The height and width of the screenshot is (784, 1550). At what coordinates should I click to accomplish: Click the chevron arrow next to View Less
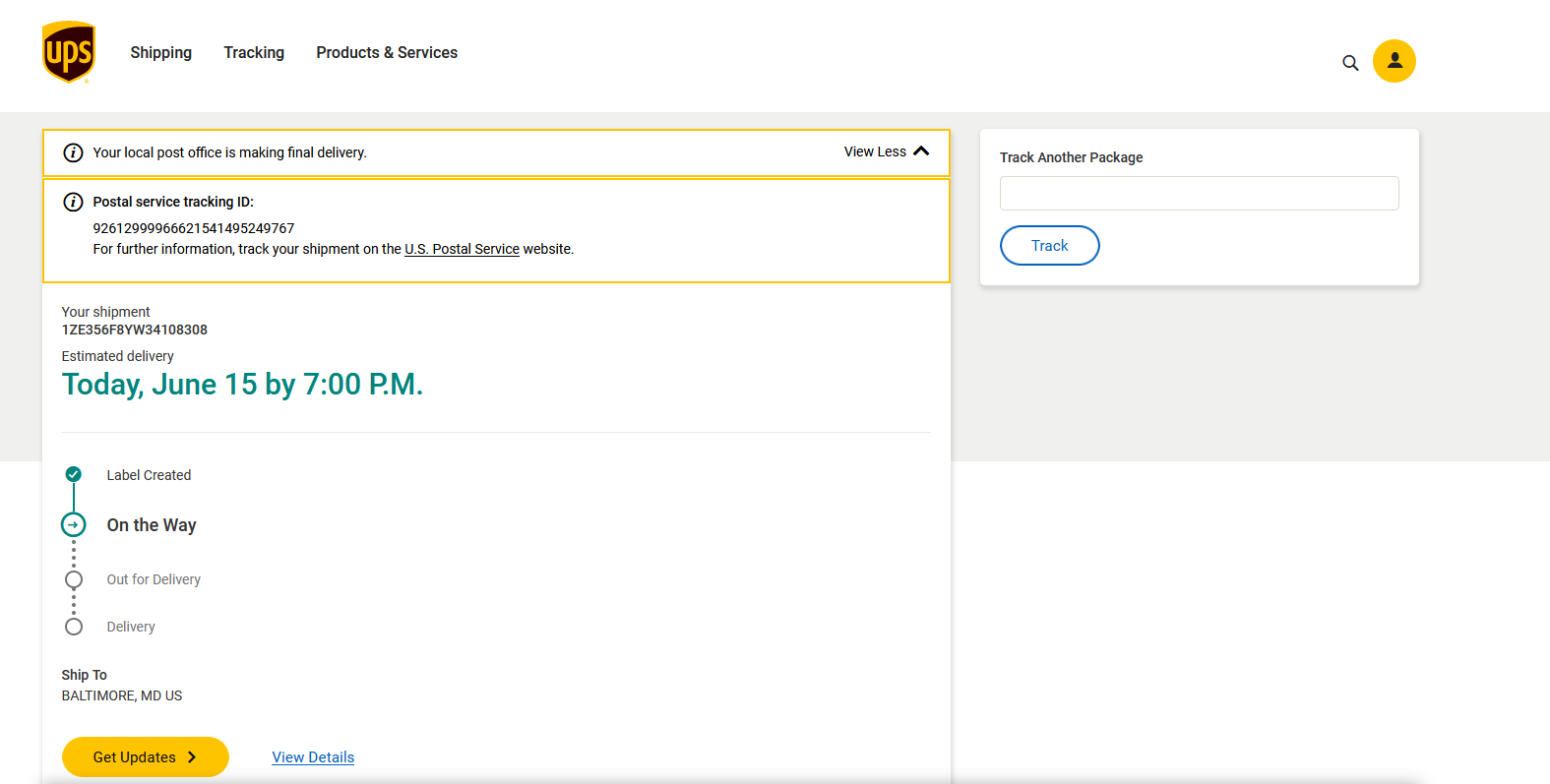921,151
